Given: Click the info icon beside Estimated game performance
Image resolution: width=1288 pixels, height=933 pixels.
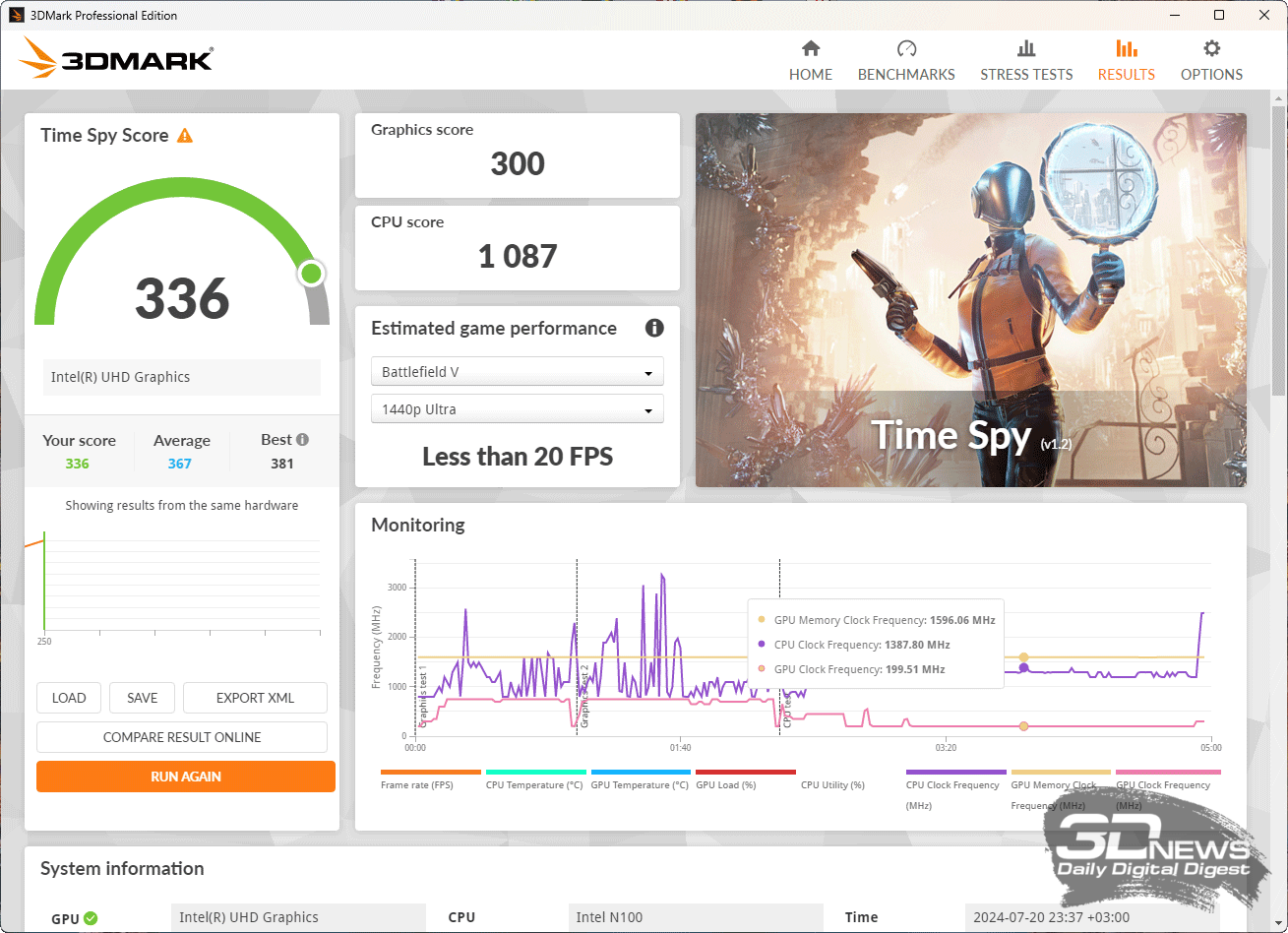Looking at the screenshot, I should click(654, 329).
